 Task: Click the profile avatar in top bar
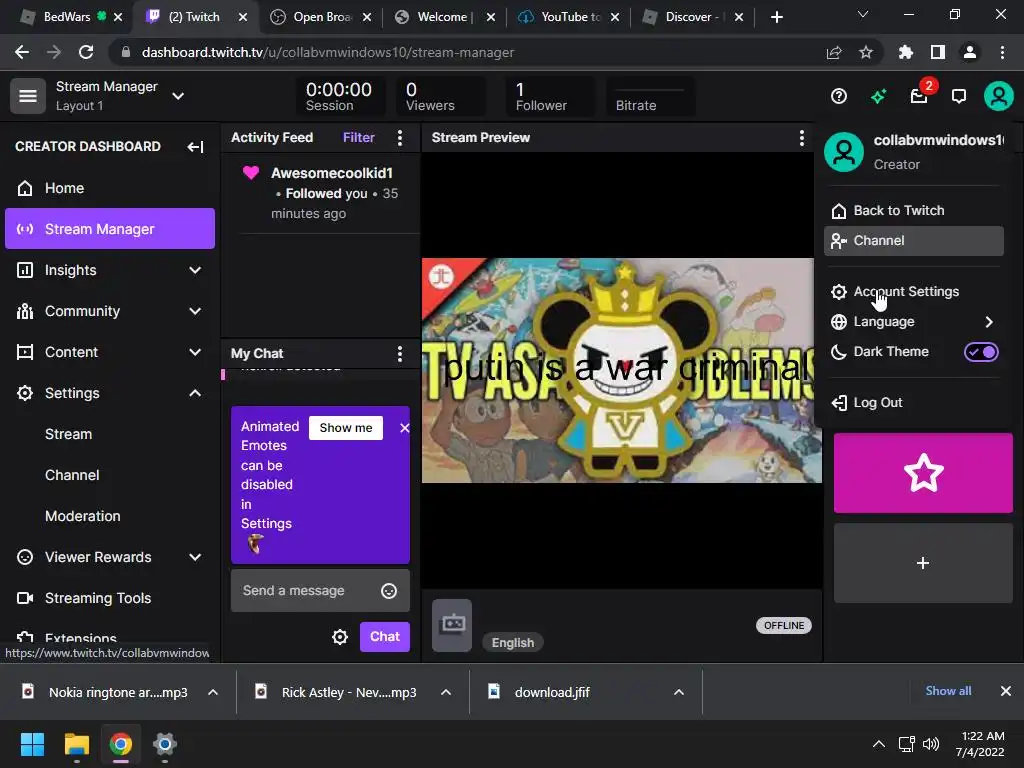click(x=999, y=96)
